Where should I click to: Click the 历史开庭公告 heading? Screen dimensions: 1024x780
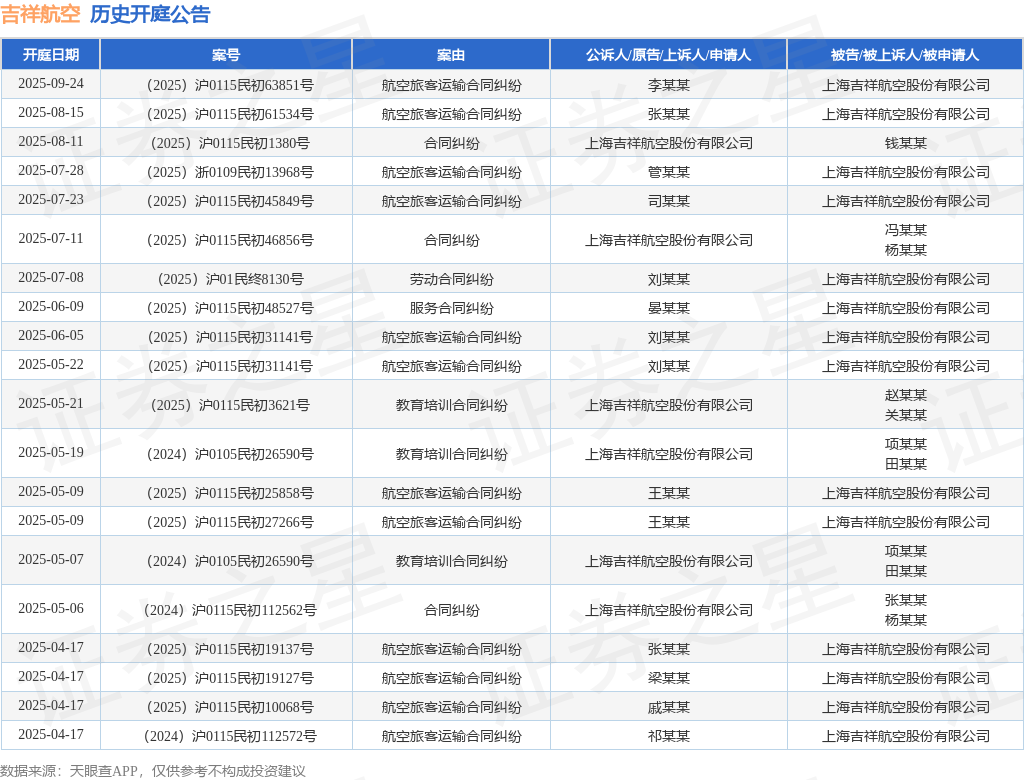coord(150,14)
